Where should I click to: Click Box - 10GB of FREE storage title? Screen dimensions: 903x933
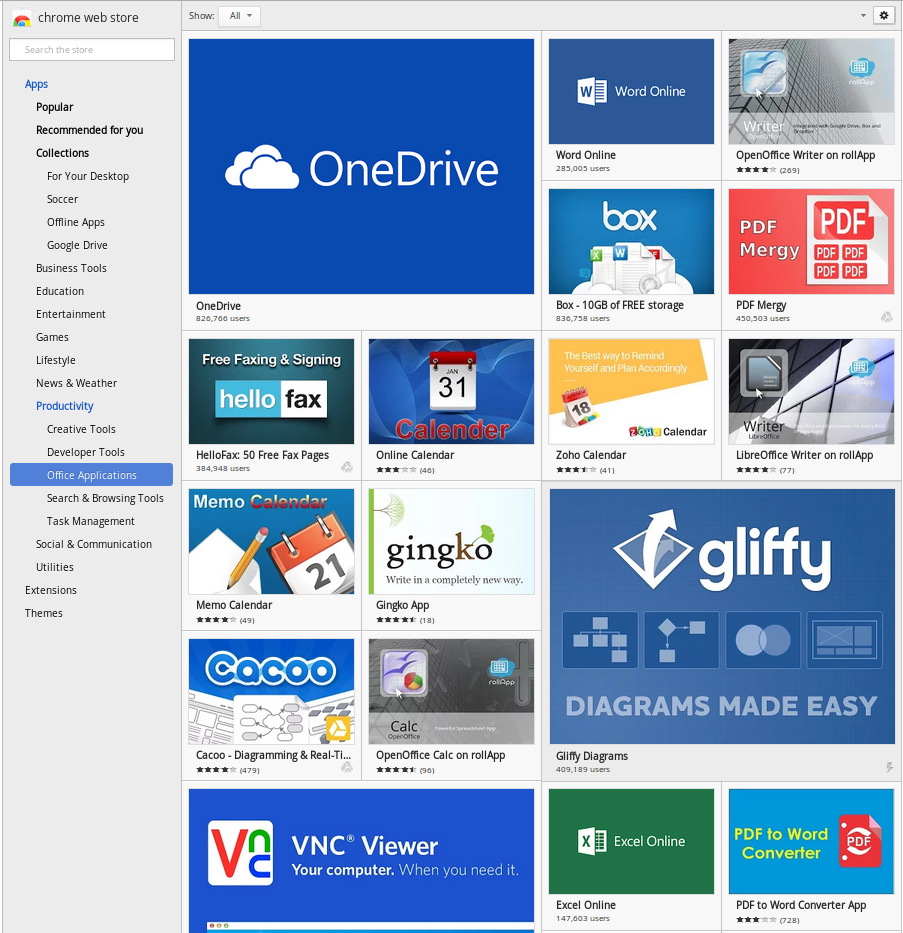(619, 305)
